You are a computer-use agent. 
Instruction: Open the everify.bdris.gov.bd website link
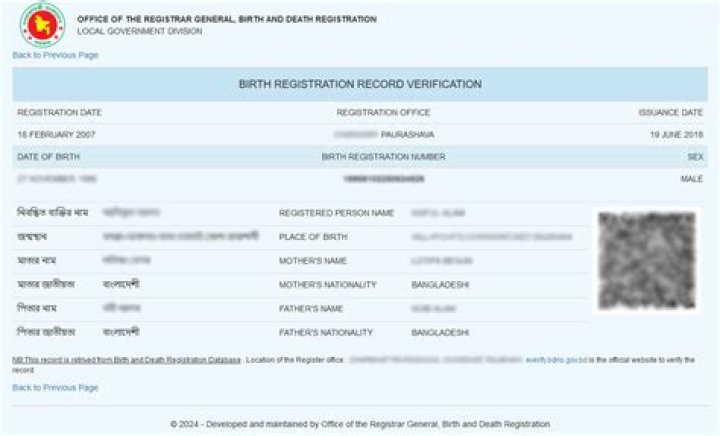point(558,359)
